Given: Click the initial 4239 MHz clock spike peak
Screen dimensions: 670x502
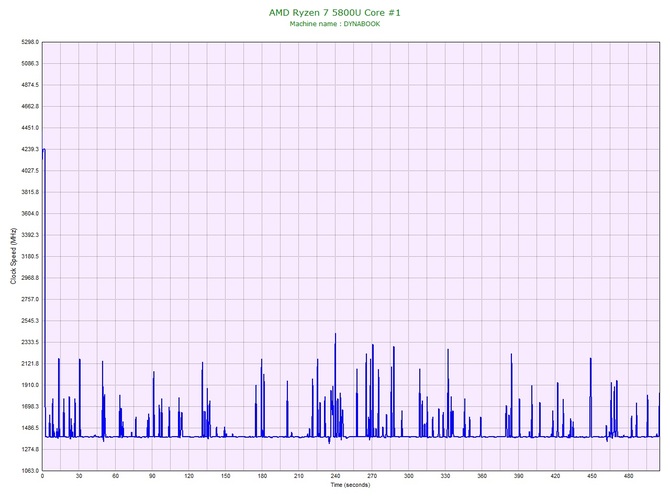Looking at the screenshot, I should [44, 150].
